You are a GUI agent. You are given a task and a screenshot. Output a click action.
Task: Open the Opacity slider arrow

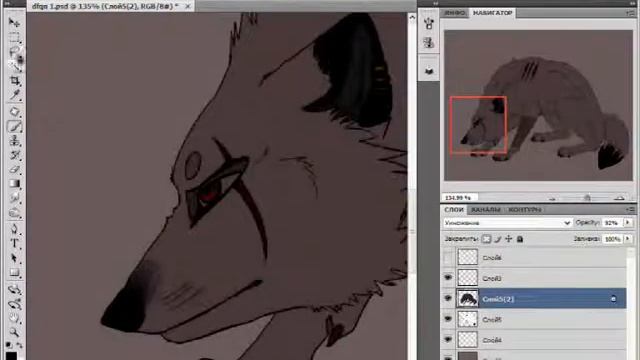click(x=628, y=223)
